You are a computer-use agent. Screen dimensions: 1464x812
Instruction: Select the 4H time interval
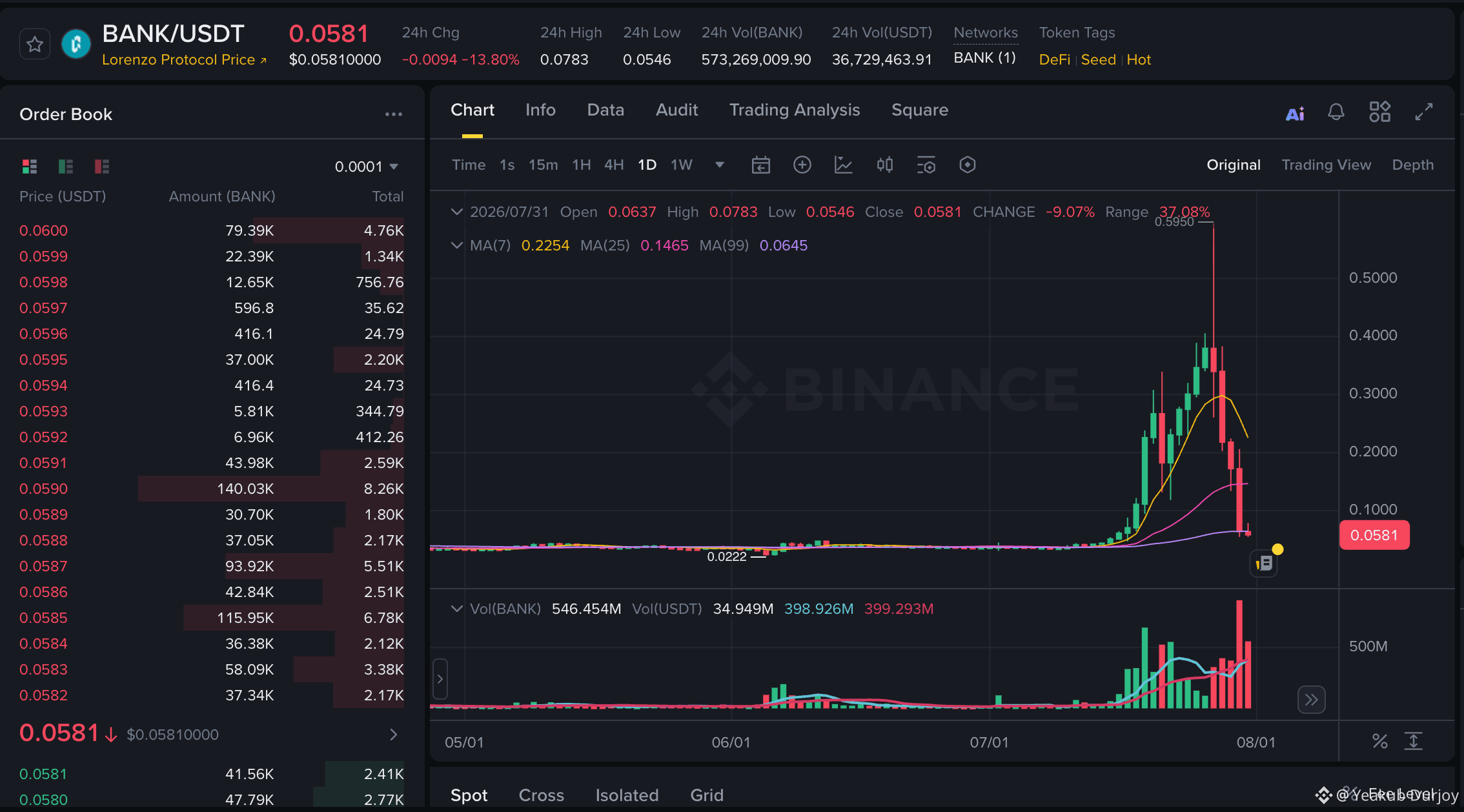pyautogui.click(x=614, y=165)
